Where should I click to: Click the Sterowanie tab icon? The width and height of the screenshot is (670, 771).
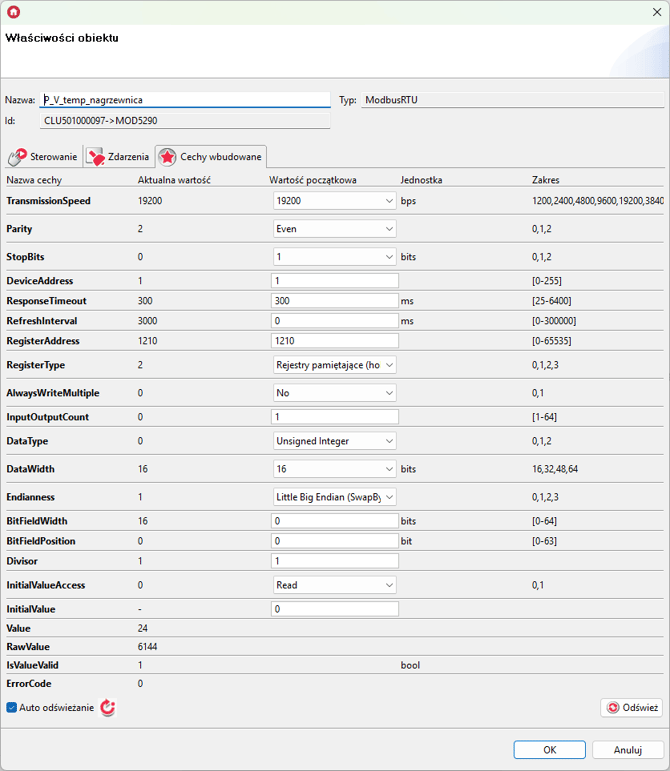[17, 157]
